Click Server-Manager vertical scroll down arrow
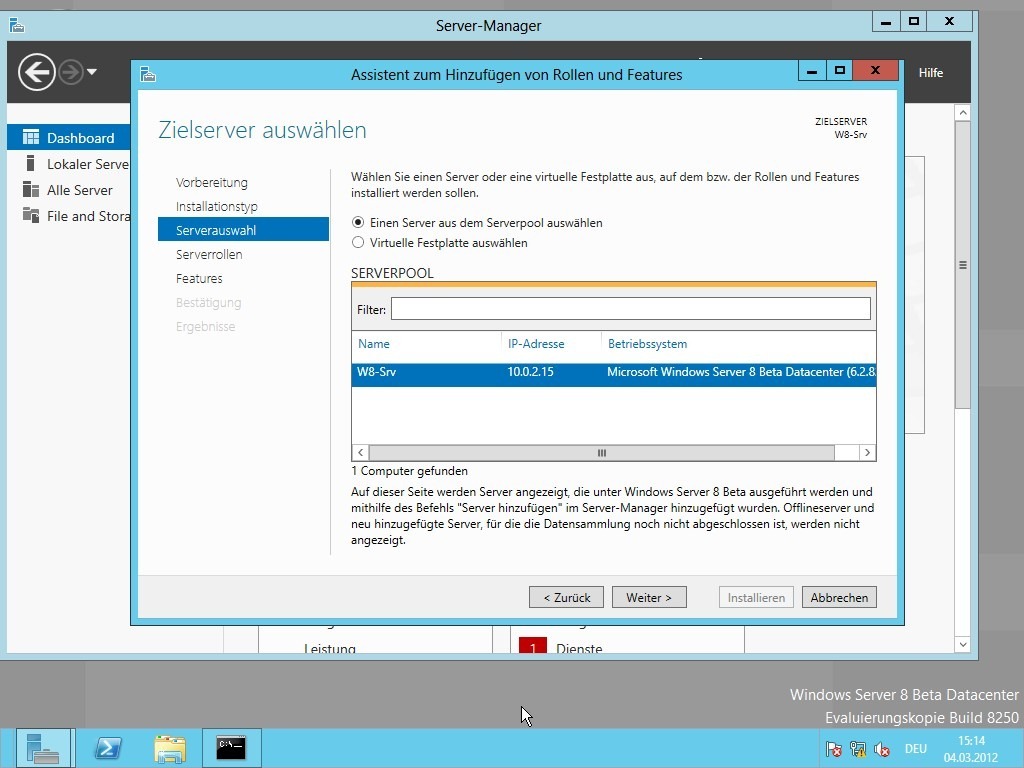 point(963,645)
